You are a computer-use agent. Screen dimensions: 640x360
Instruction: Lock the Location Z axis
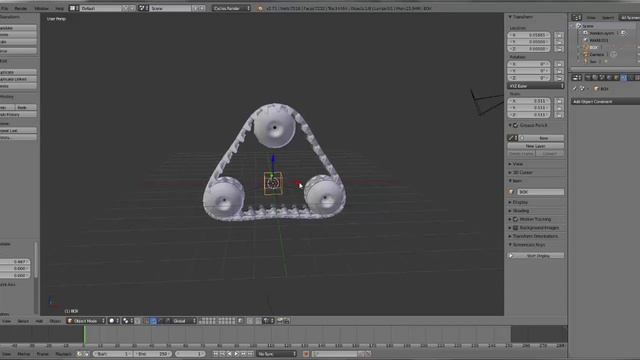point(559,49)
